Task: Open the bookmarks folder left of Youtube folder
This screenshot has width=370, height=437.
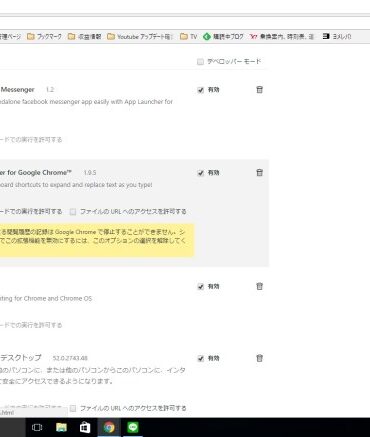Action: (x=85, y=37)
